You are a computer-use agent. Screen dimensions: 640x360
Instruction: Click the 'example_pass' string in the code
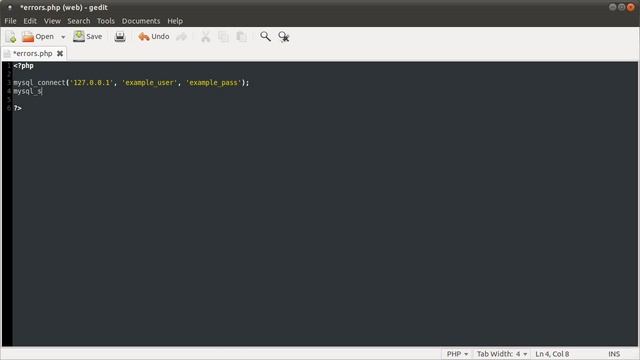pyautogui.click(x=213, y=82)
